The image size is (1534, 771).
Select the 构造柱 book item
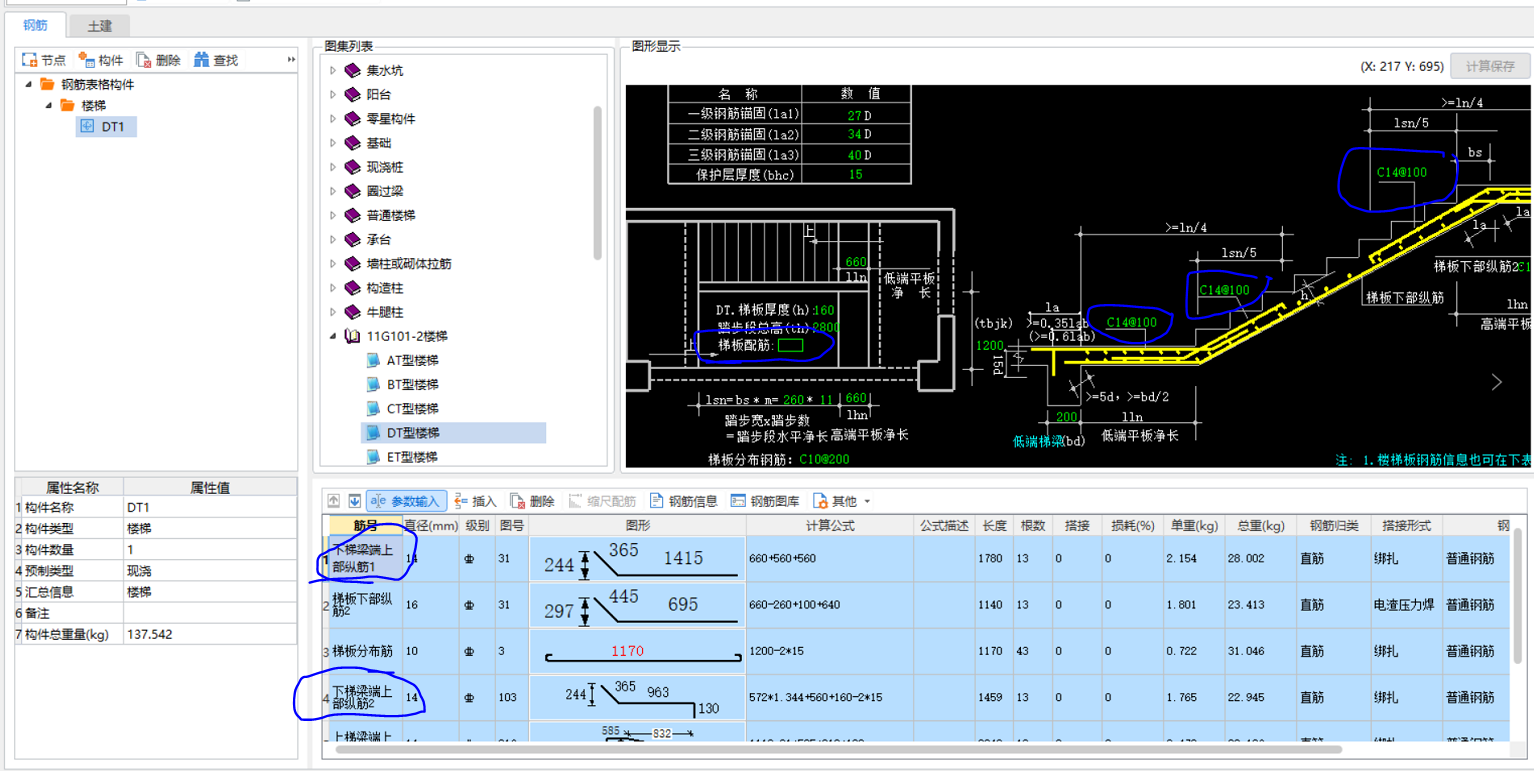385,288
